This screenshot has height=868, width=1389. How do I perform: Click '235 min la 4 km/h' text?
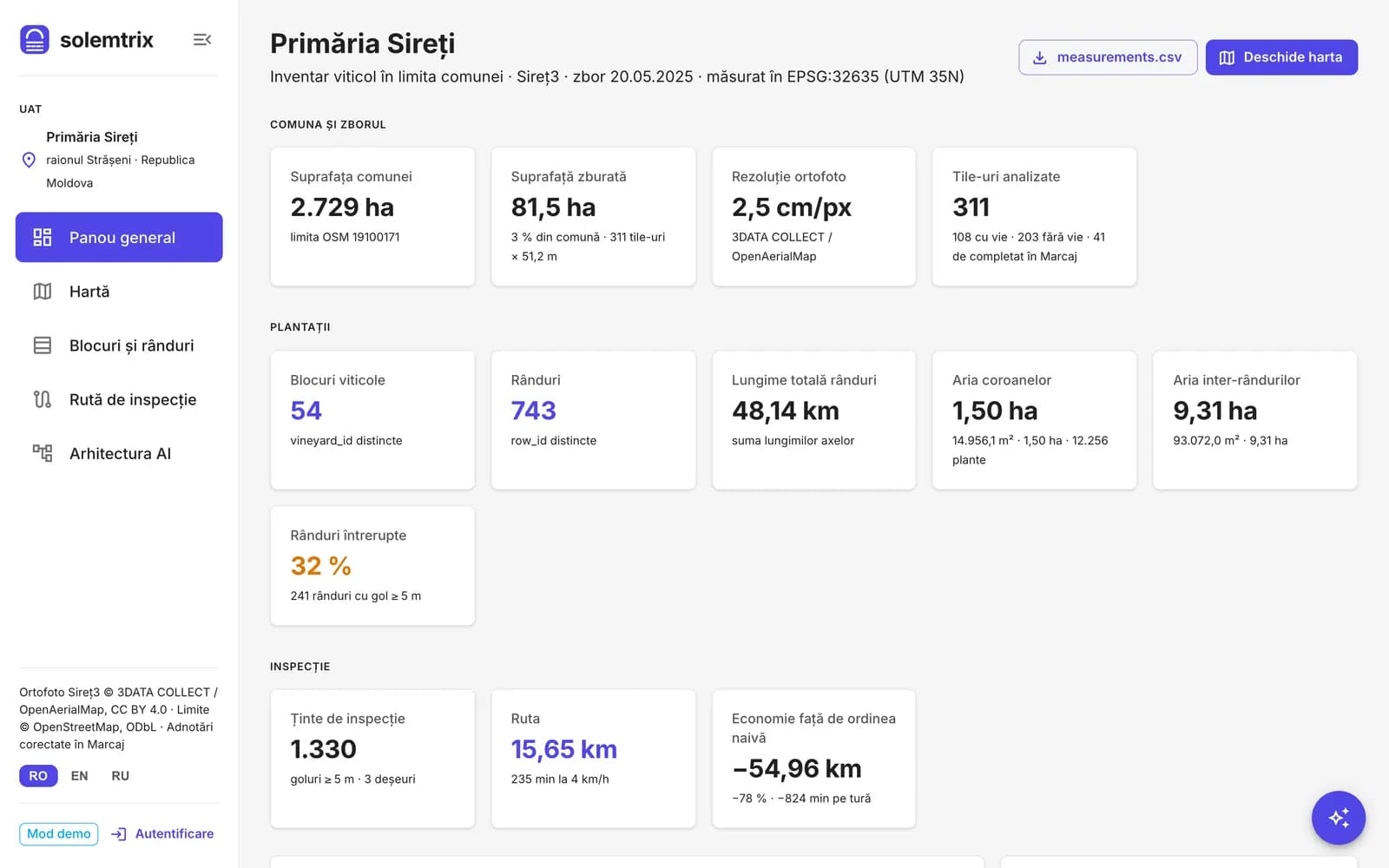point(559,779)
